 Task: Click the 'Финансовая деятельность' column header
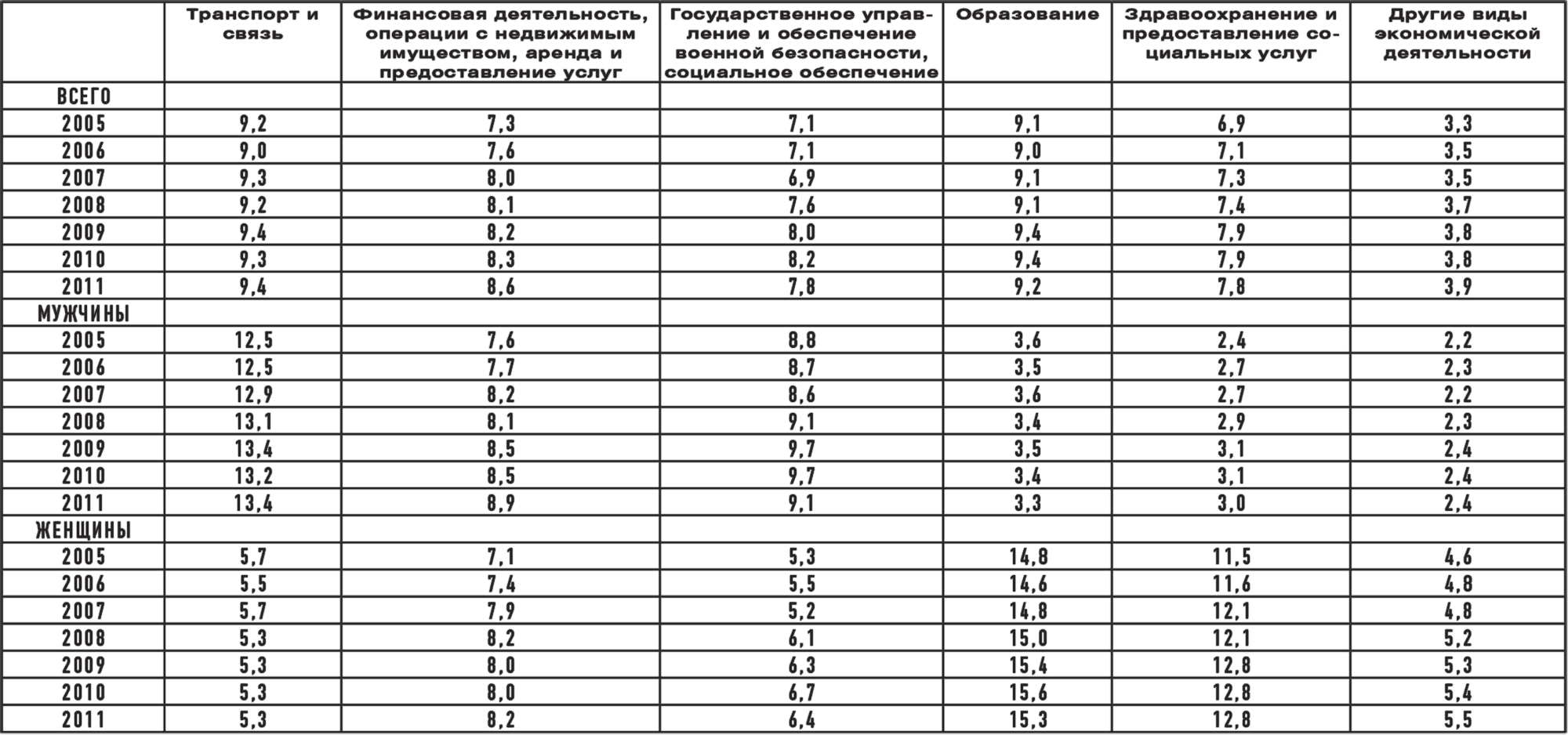point(501,43)
